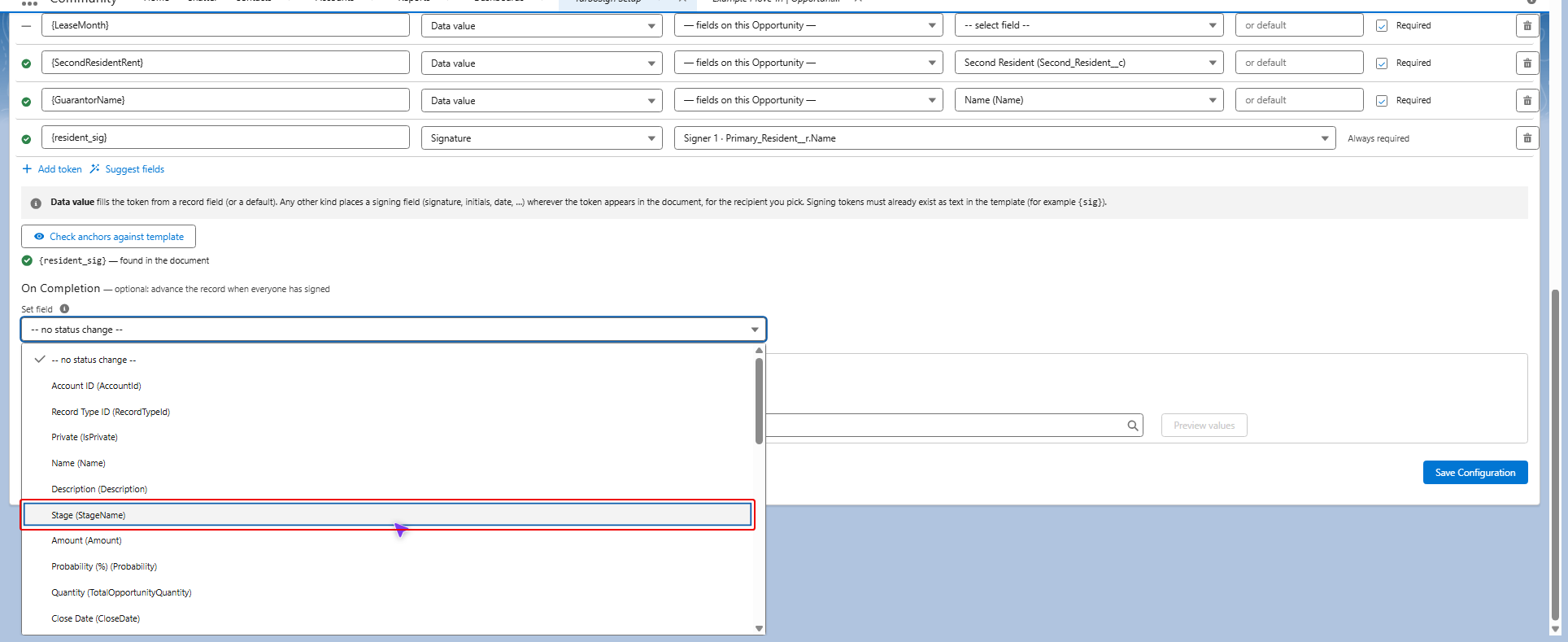Click dropdown list scrollbar thumb
Viewport: 1568px width, 642px height.
759,401
